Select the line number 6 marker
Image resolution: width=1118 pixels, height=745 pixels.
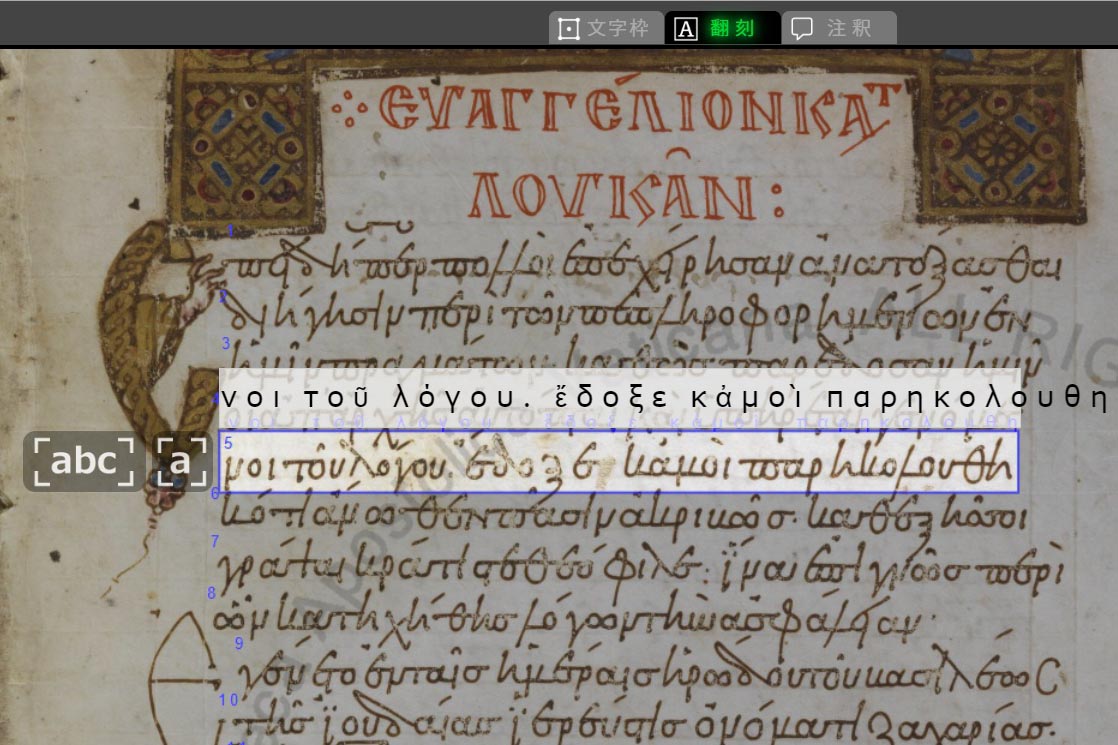[215, 493]
